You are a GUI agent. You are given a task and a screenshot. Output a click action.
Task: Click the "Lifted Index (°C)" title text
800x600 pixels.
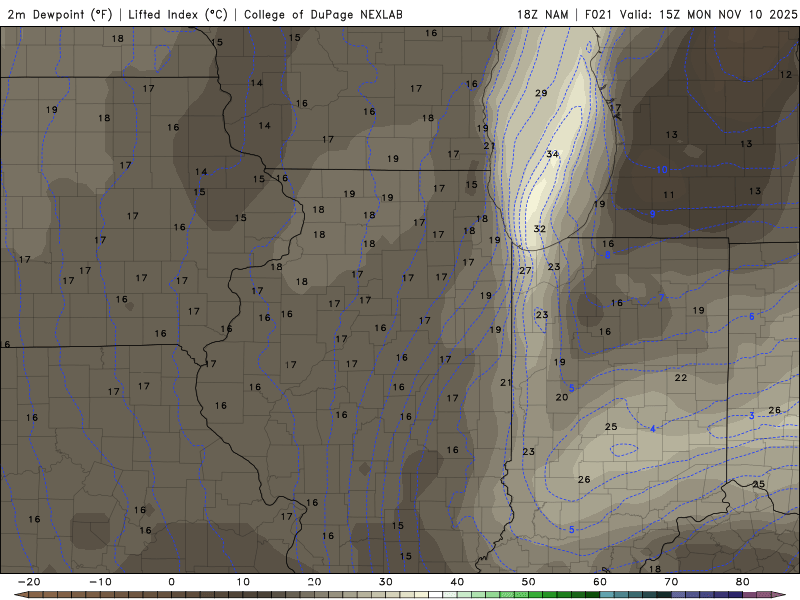(178, 14)
